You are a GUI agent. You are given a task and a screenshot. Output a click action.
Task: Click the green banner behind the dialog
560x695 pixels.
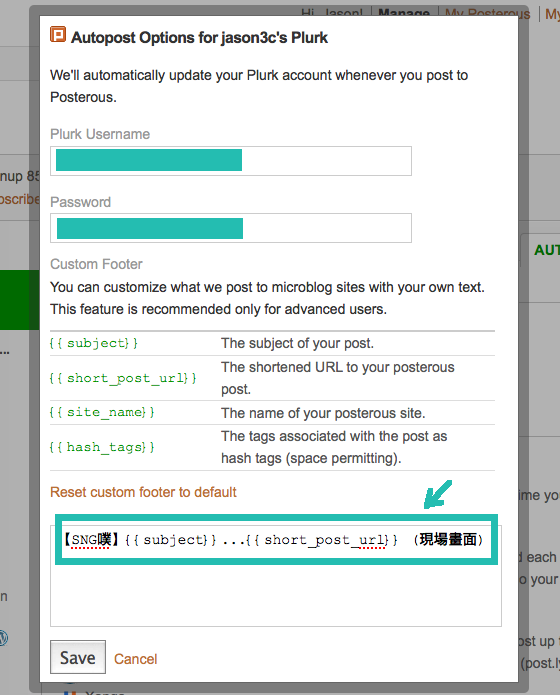click(x=20, y=300)
